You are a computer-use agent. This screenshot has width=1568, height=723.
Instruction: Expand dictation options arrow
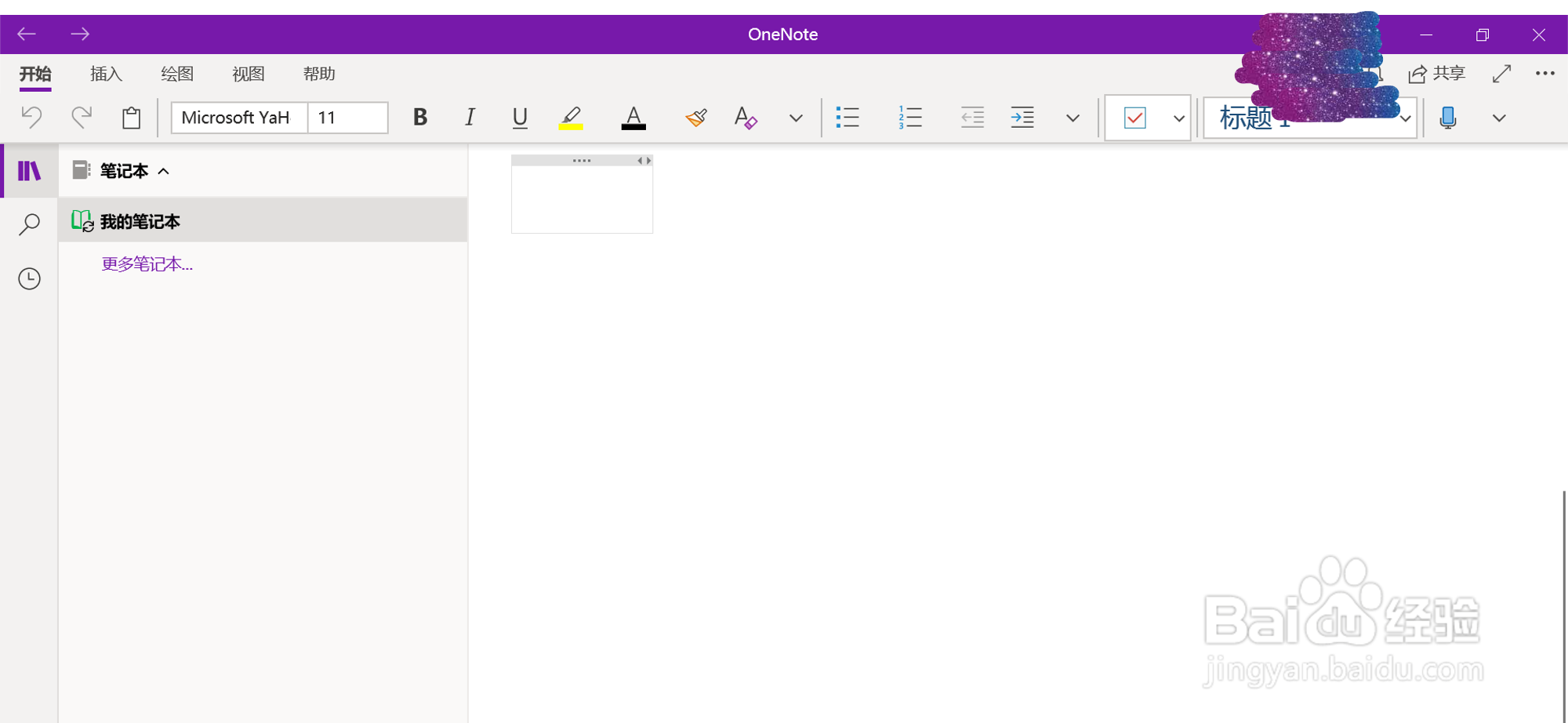pyautogui.click(x=1499, y=118)
